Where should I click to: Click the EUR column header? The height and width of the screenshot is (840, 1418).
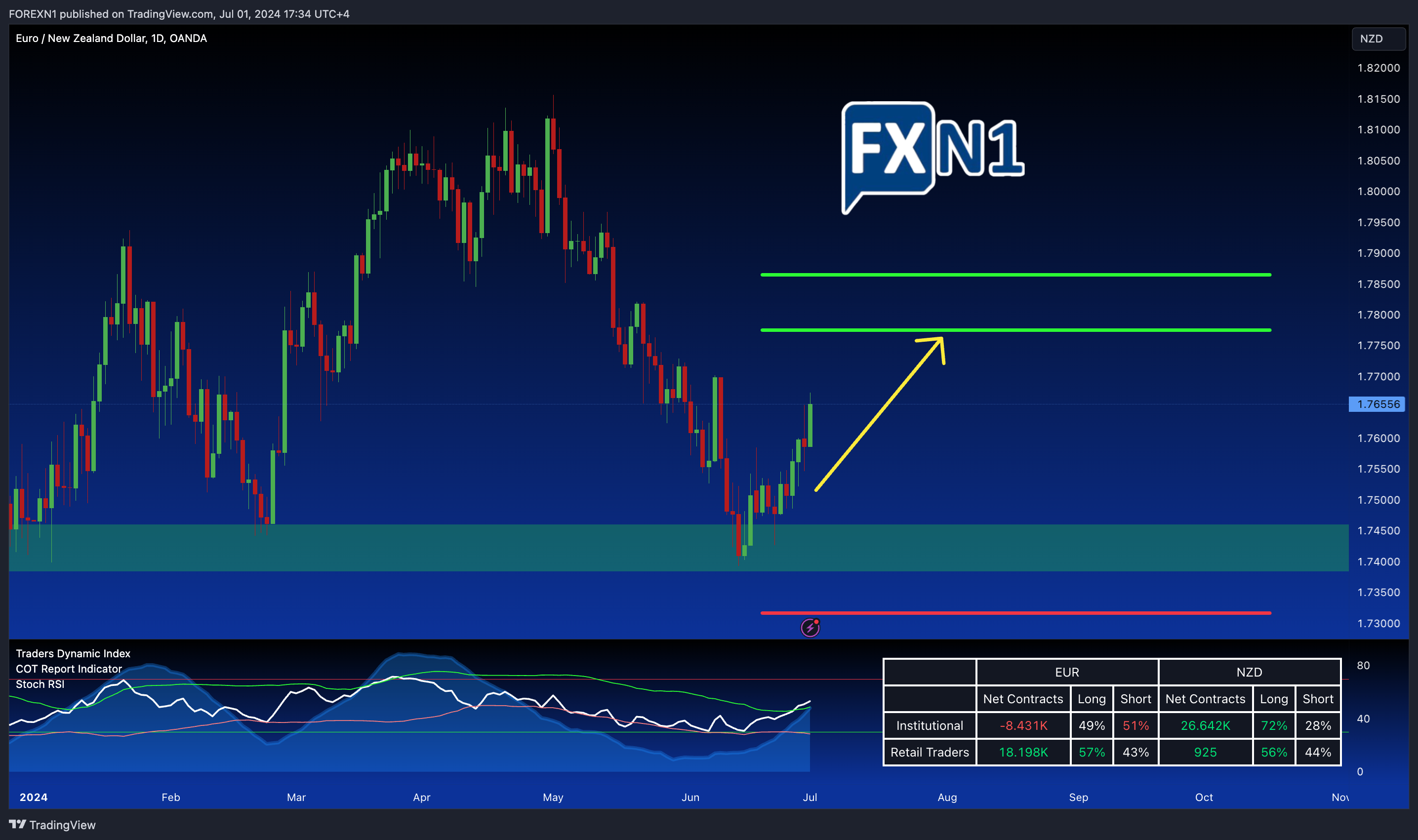[x=1067, y=672]
